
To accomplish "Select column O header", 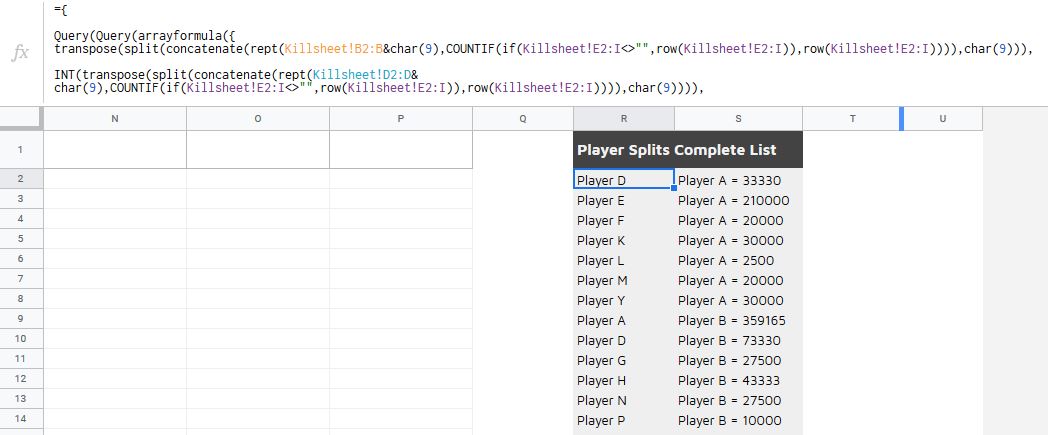I will click(258, 119).
